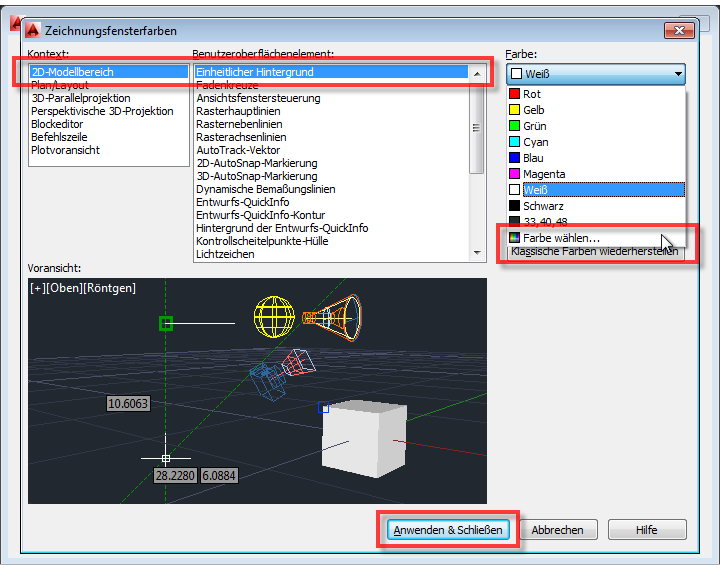
Task: Open Farbe wählen color picker
Action: click(560, 238)
